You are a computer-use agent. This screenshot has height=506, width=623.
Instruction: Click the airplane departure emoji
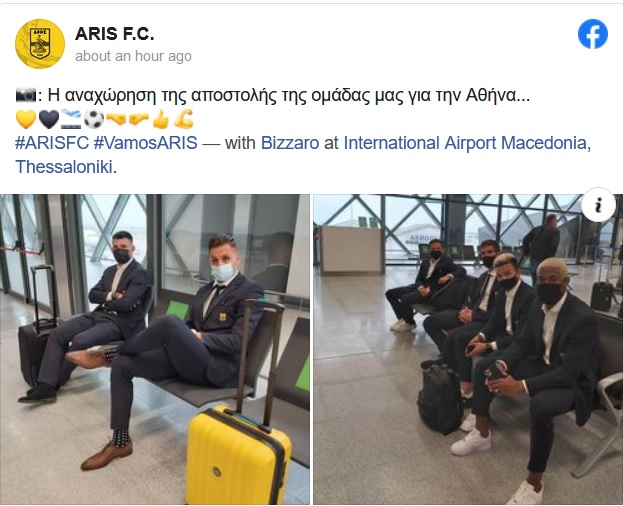click(71, 119)
